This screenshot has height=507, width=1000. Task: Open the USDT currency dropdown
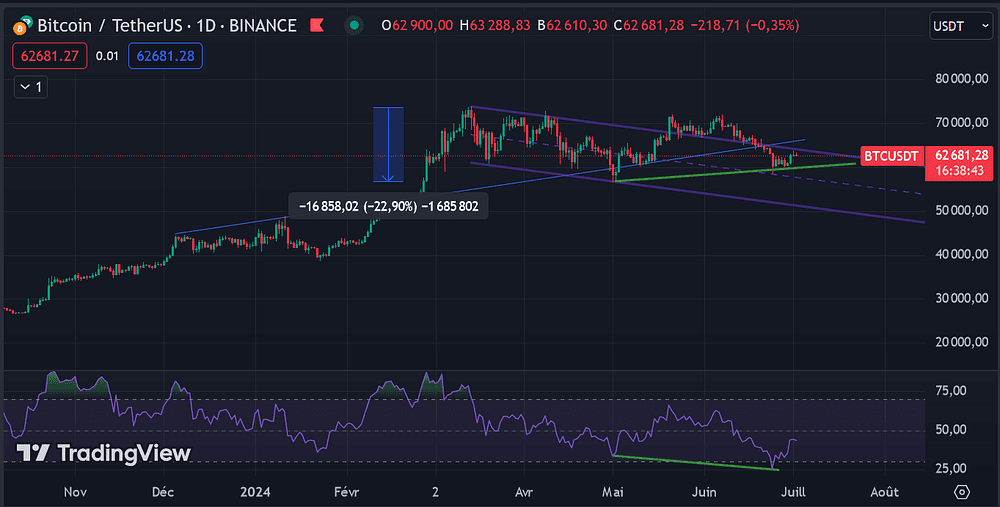tap(961, 26)
